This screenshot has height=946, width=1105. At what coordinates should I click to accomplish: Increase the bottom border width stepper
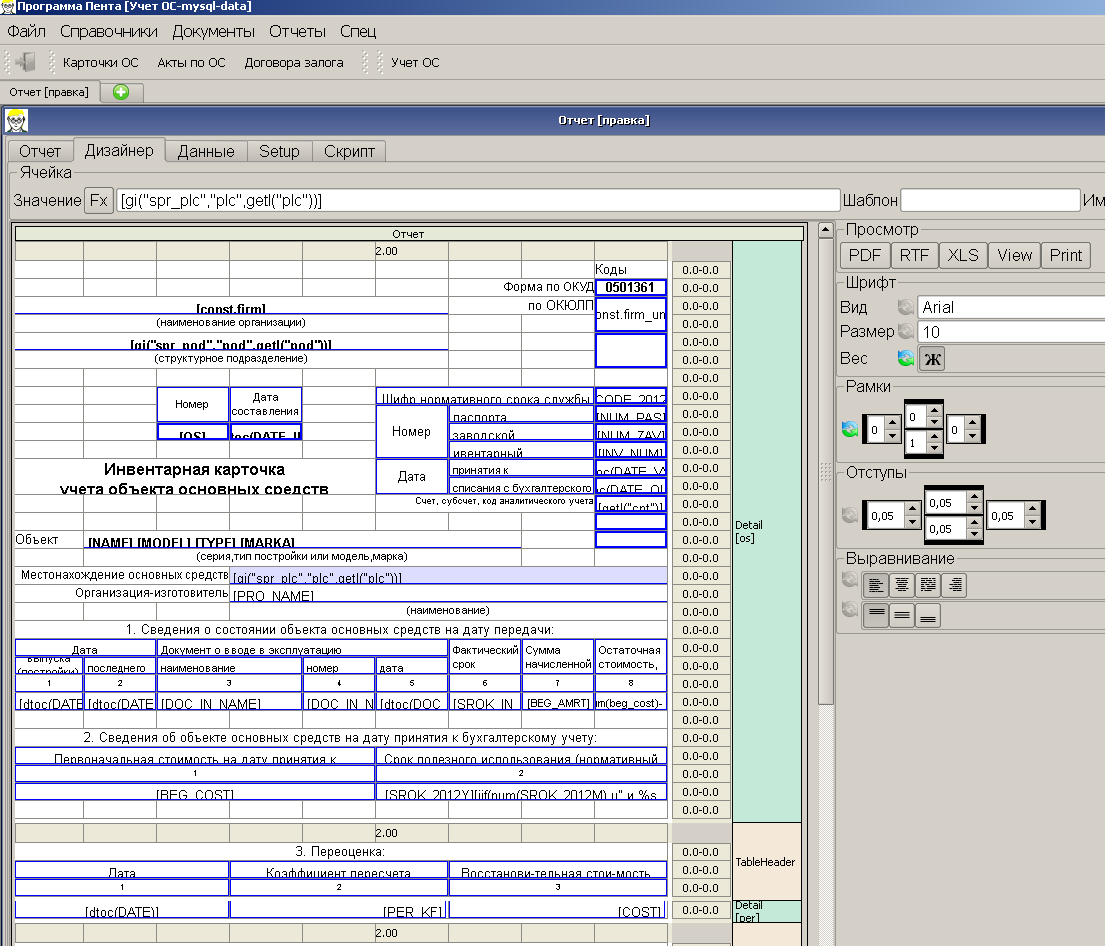(x=934, y=434)
